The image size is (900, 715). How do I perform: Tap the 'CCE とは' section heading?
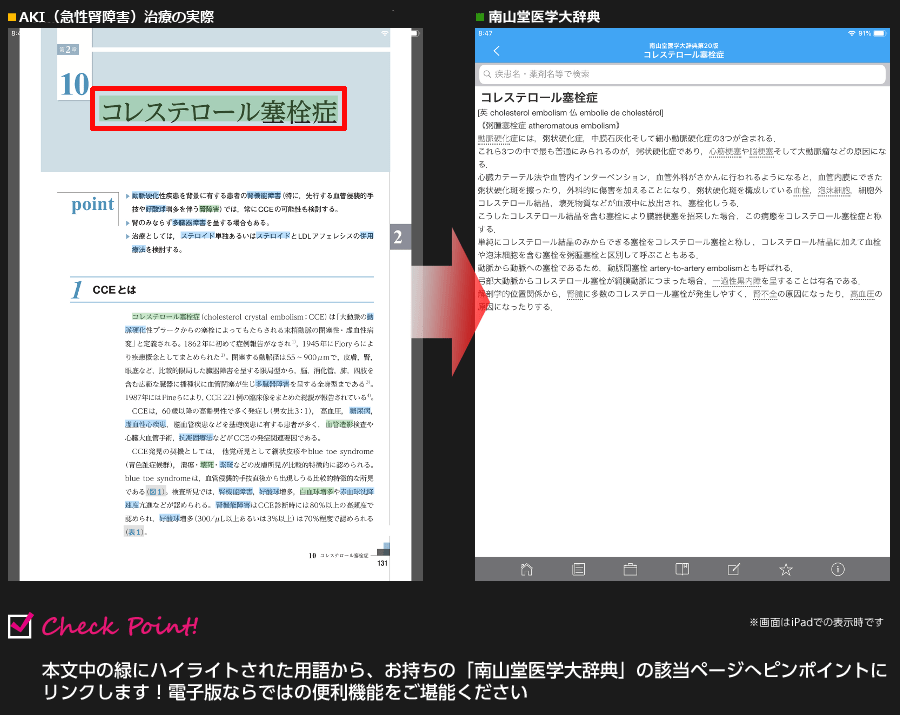pos(114,290)
